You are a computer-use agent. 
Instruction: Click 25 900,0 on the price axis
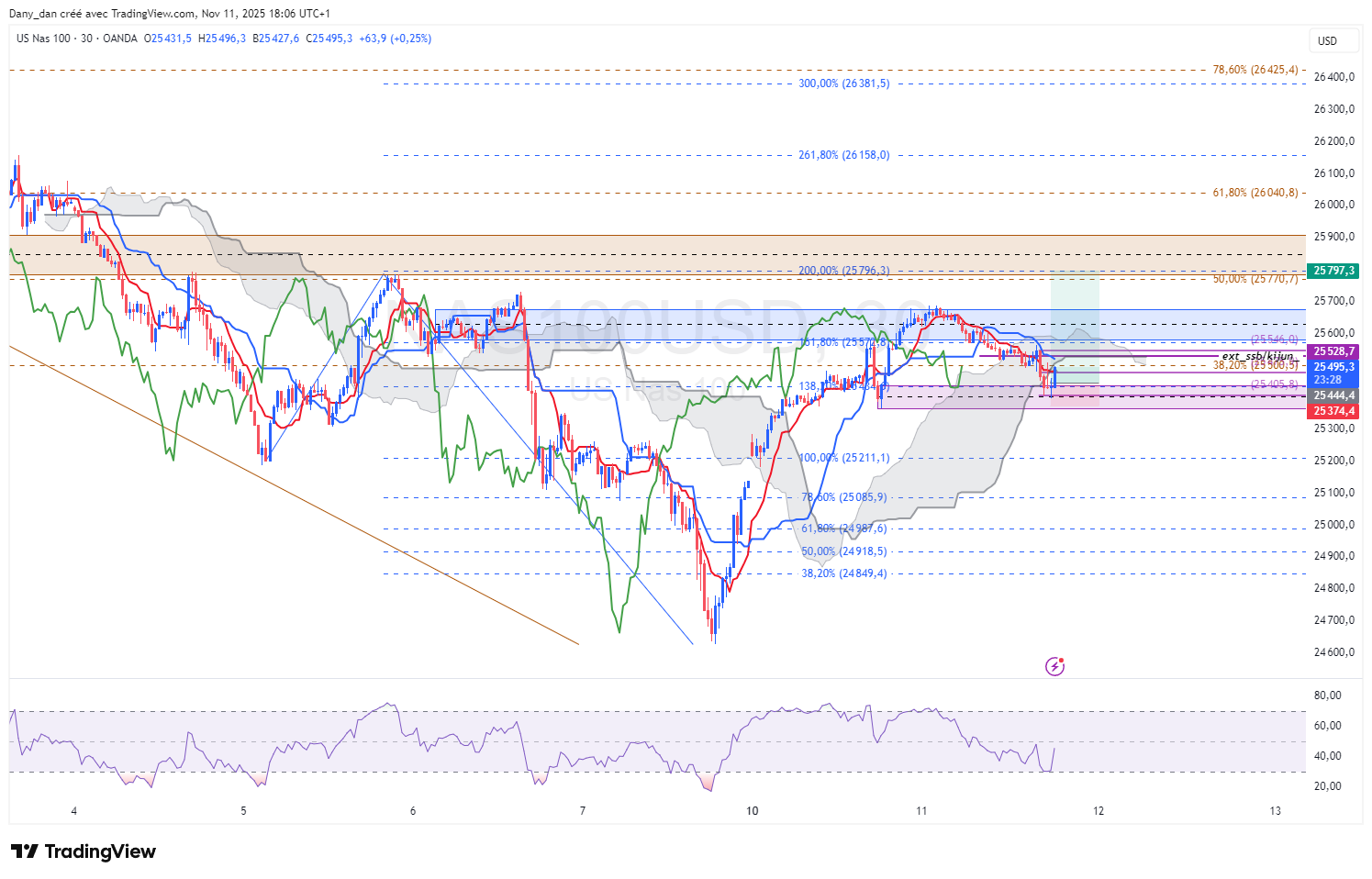click(1334, 237)
